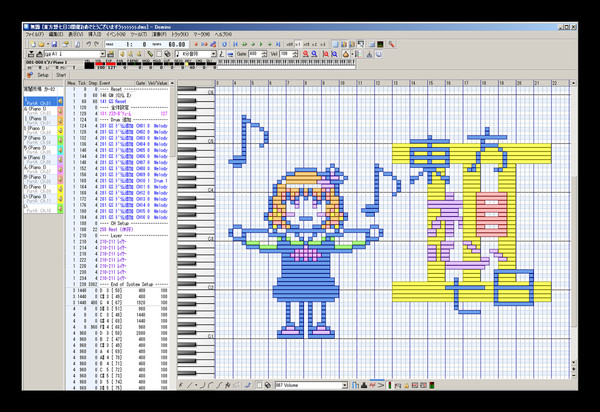Mute the cyan track speaker icon
Image resolution: width=600 pixels, height=412 pixels.
point(60,150)
